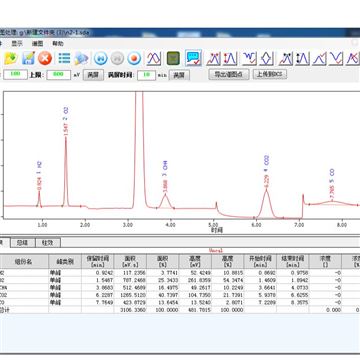The height and width of the screenshot is (360, 360).
Task: Click the O2 peak label at 1.547
Action: pos(66,121)
